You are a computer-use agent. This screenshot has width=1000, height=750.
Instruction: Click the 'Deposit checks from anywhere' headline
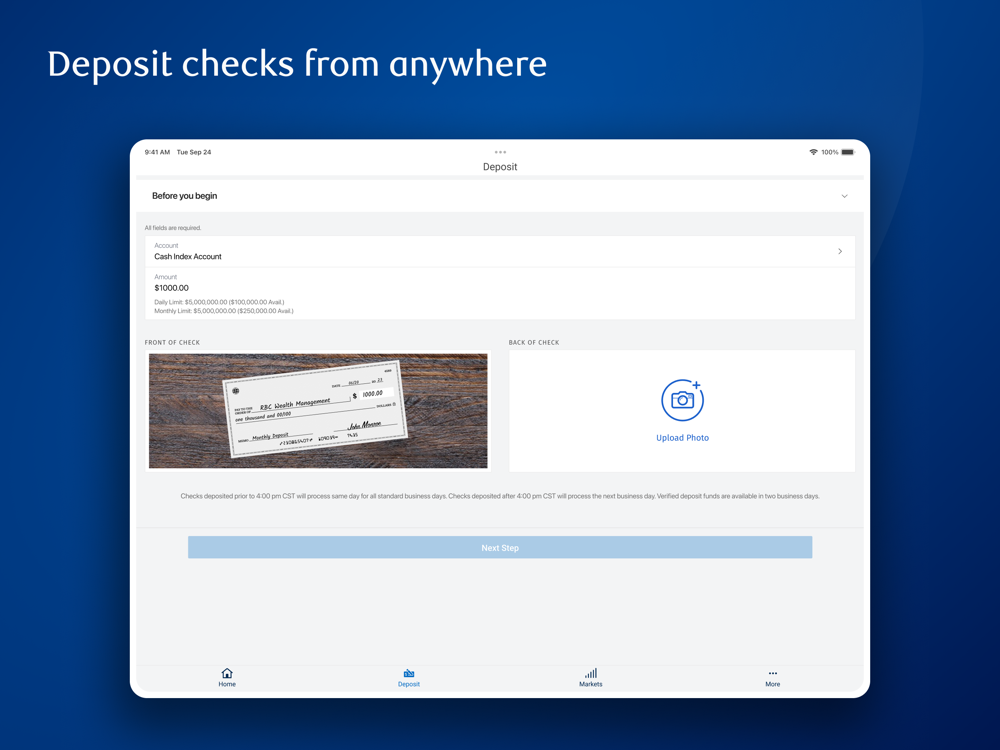coord(297,64)
